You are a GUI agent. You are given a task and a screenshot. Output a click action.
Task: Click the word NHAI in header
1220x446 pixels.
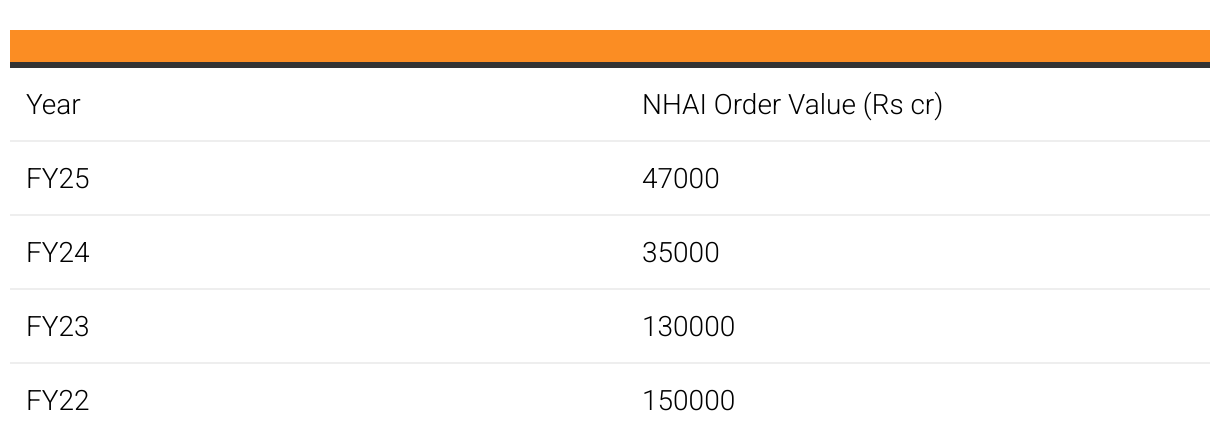(x=674, y=105)
